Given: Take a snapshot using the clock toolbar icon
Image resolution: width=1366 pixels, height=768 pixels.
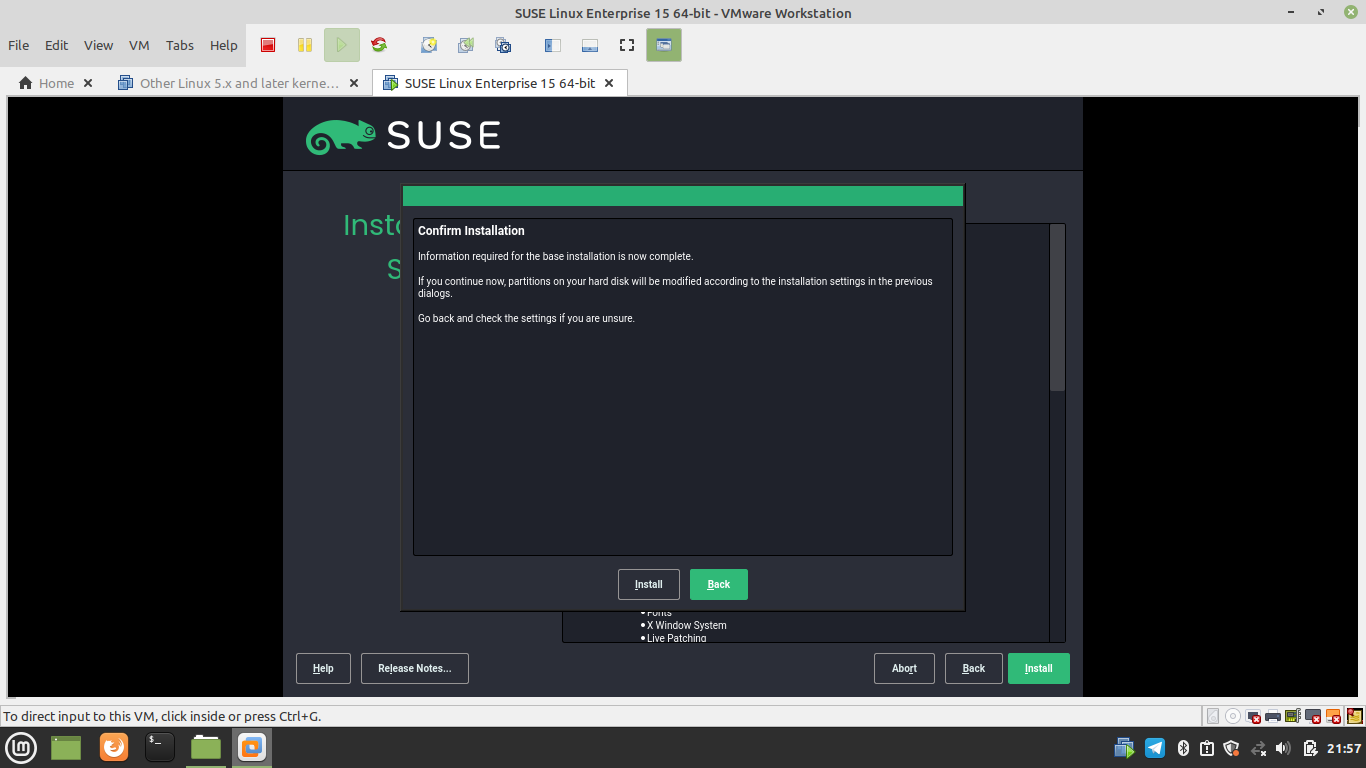Looking at the screenshot, I should [429, 45].
